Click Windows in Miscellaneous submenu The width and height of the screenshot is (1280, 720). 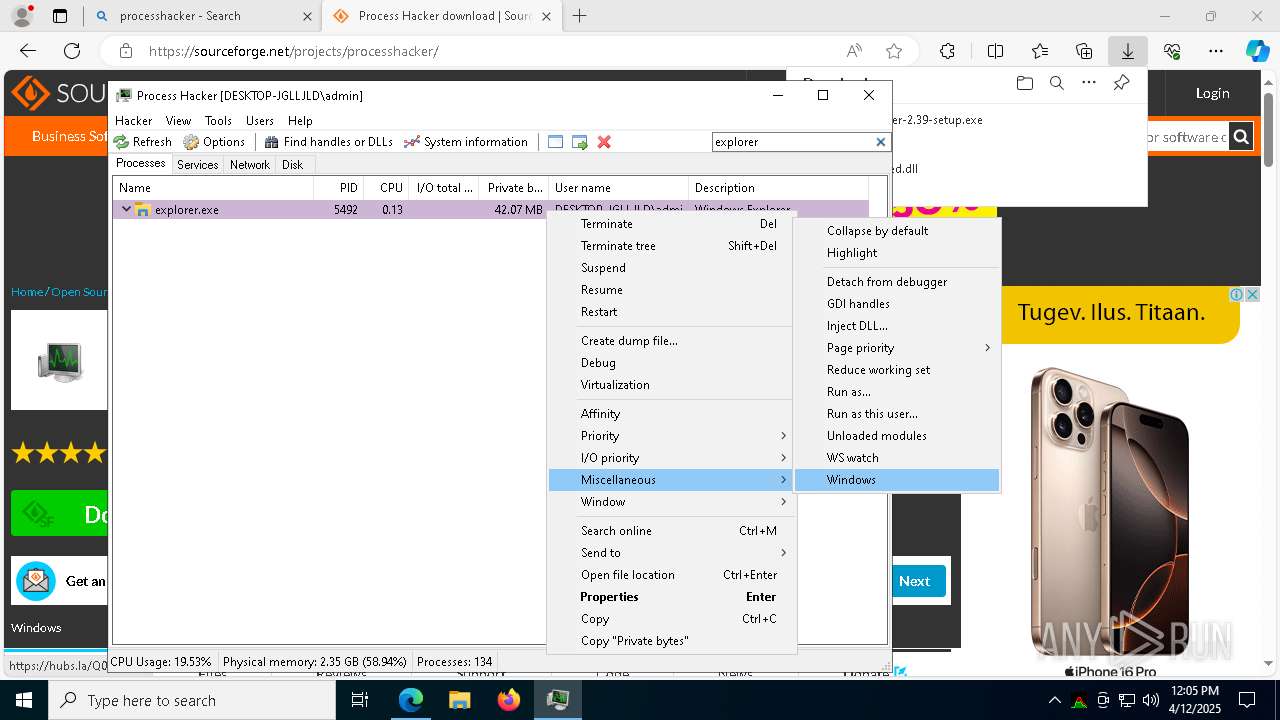[897, 480]
